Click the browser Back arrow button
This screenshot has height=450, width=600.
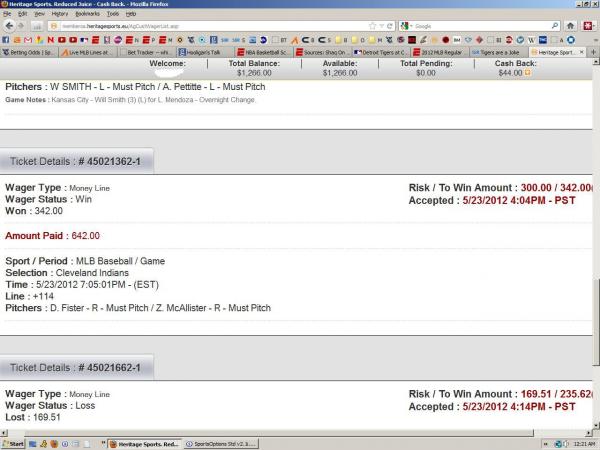[x=8, y=26]
